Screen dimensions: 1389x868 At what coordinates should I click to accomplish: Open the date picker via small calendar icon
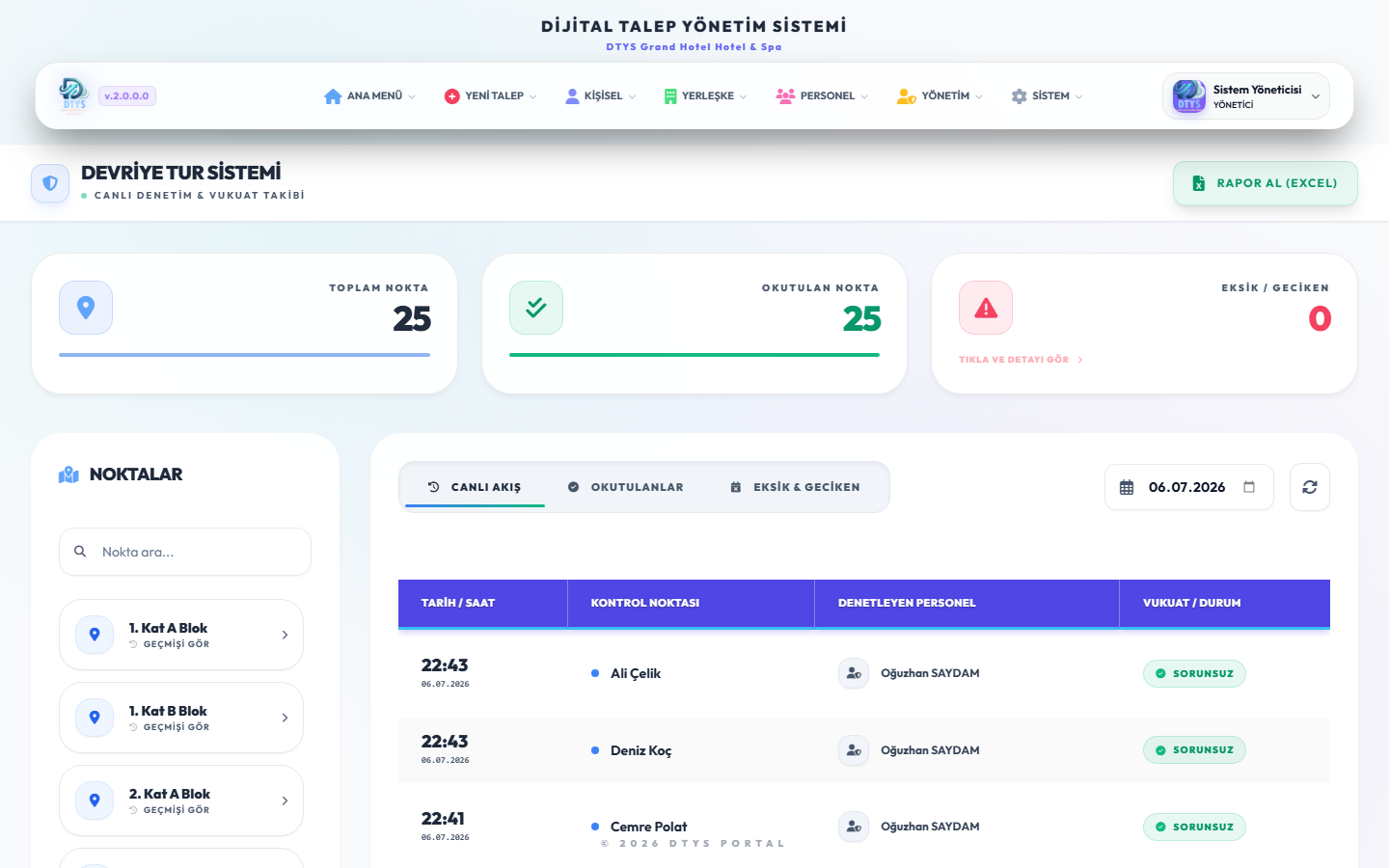pyautogui.click(x=1249, y=487)
